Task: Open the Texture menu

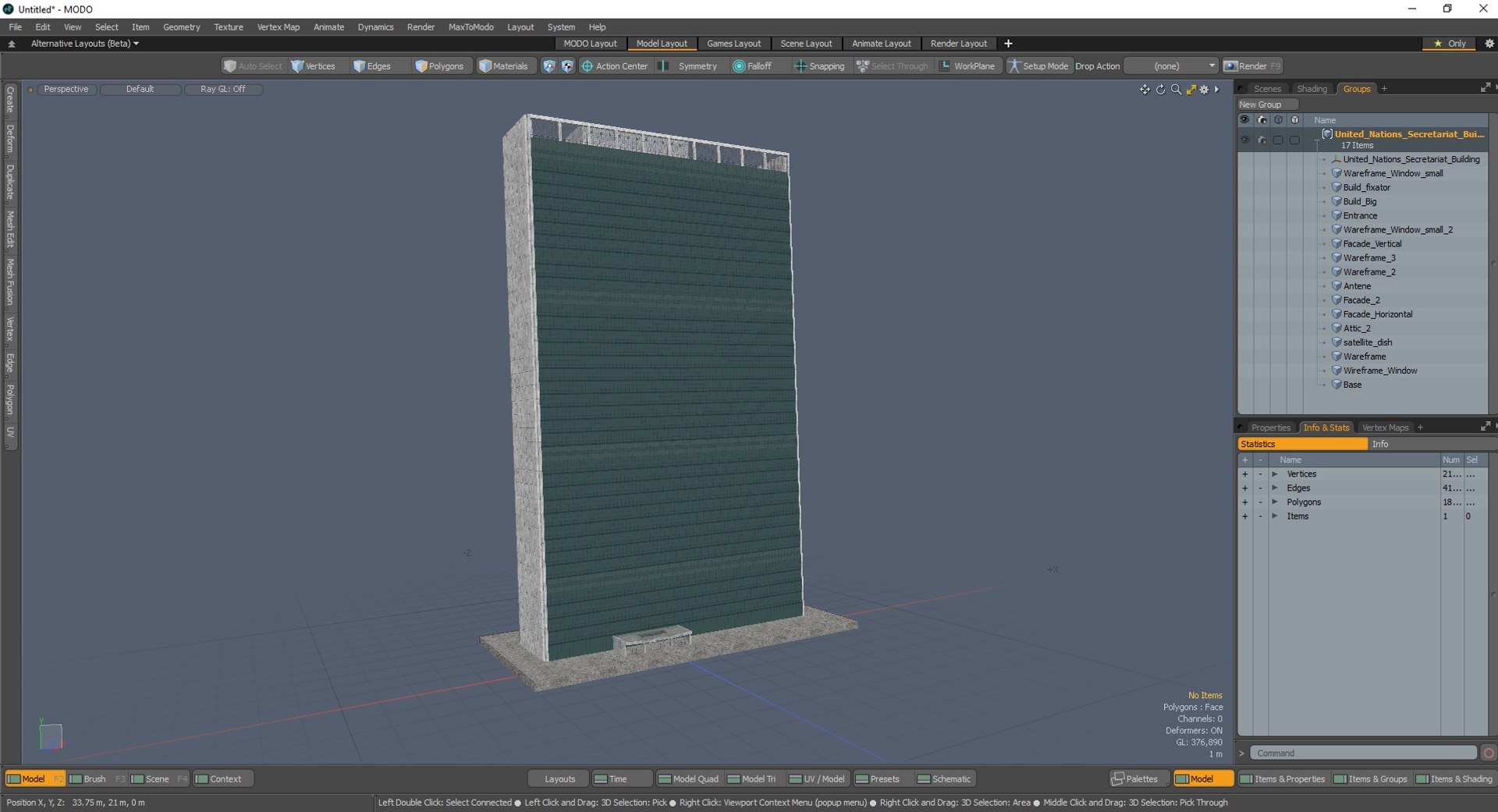Action: click(229, 27)
